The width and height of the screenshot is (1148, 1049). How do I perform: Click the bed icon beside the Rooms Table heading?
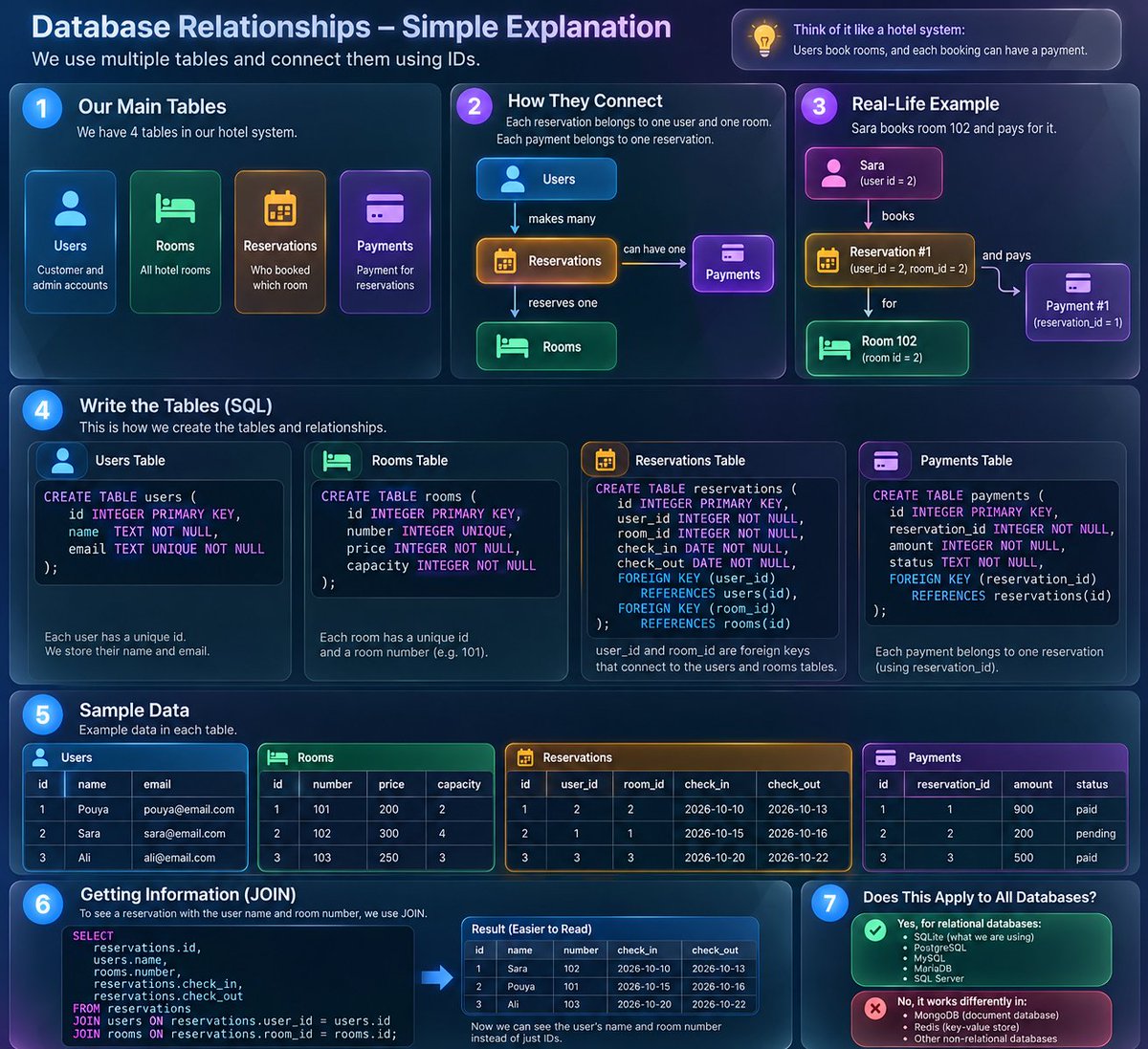click(x=337, y=461)
